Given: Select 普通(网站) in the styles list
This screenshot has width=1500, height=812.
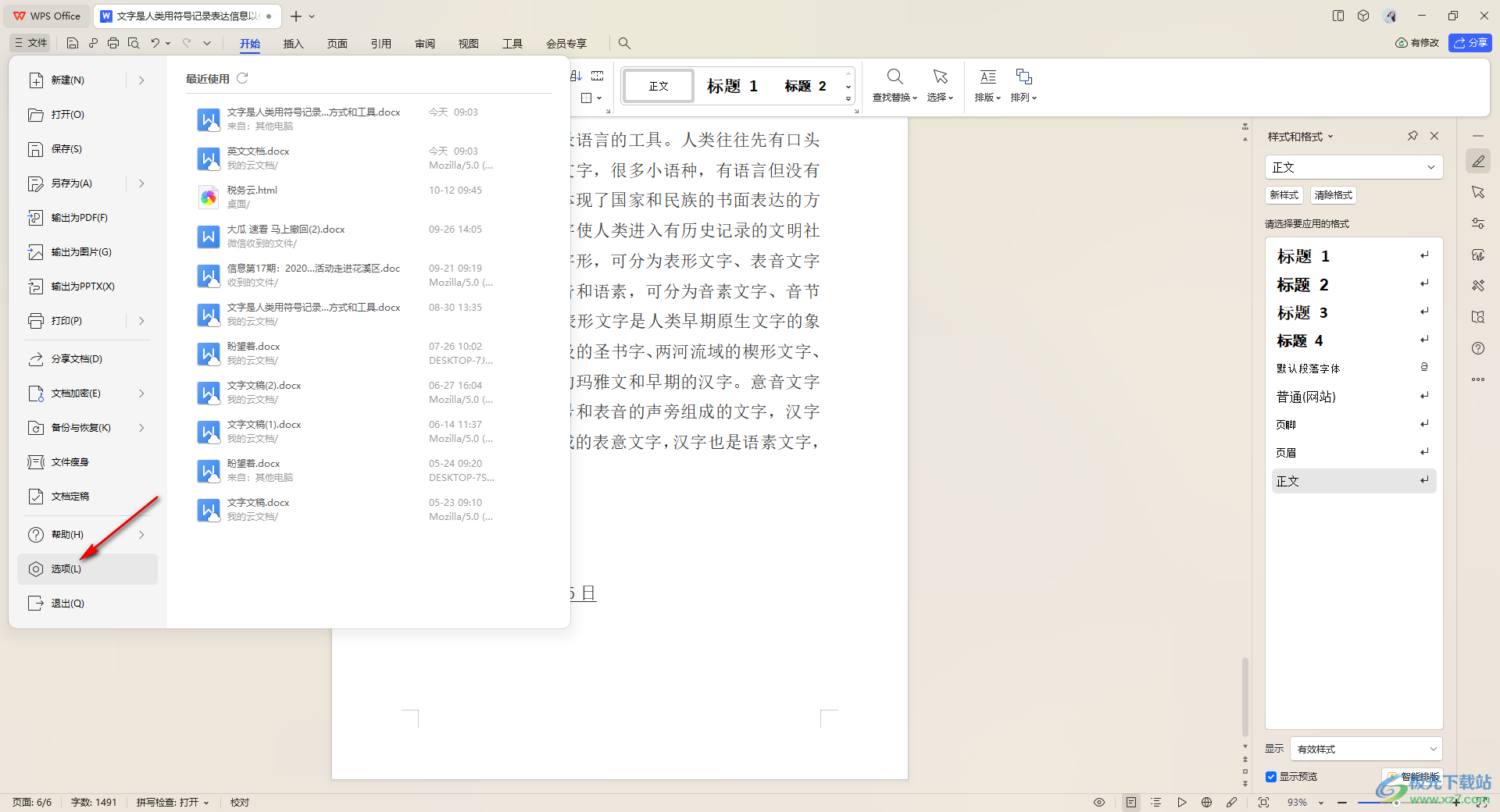Looking at the screenshot, I should [1353, 397].
